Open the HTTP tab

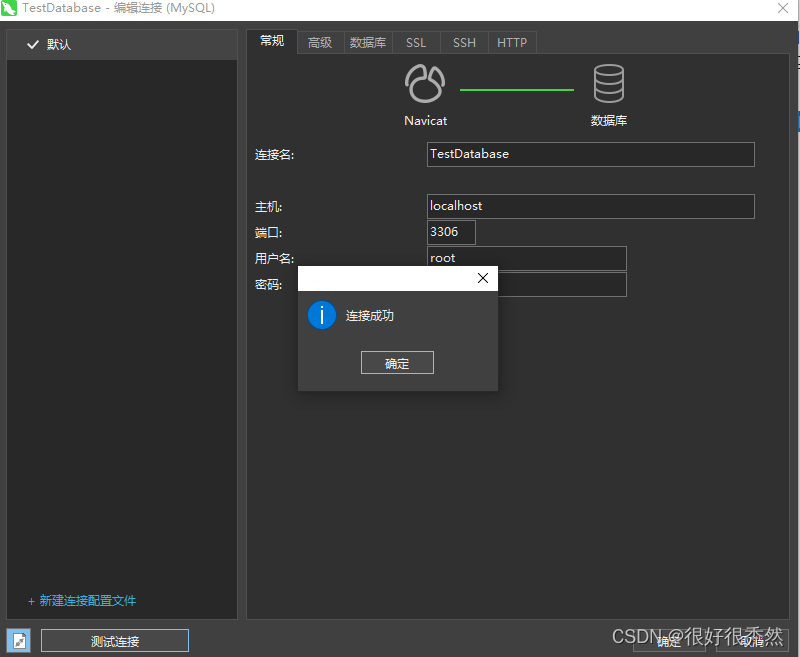(x=512, y=43)
